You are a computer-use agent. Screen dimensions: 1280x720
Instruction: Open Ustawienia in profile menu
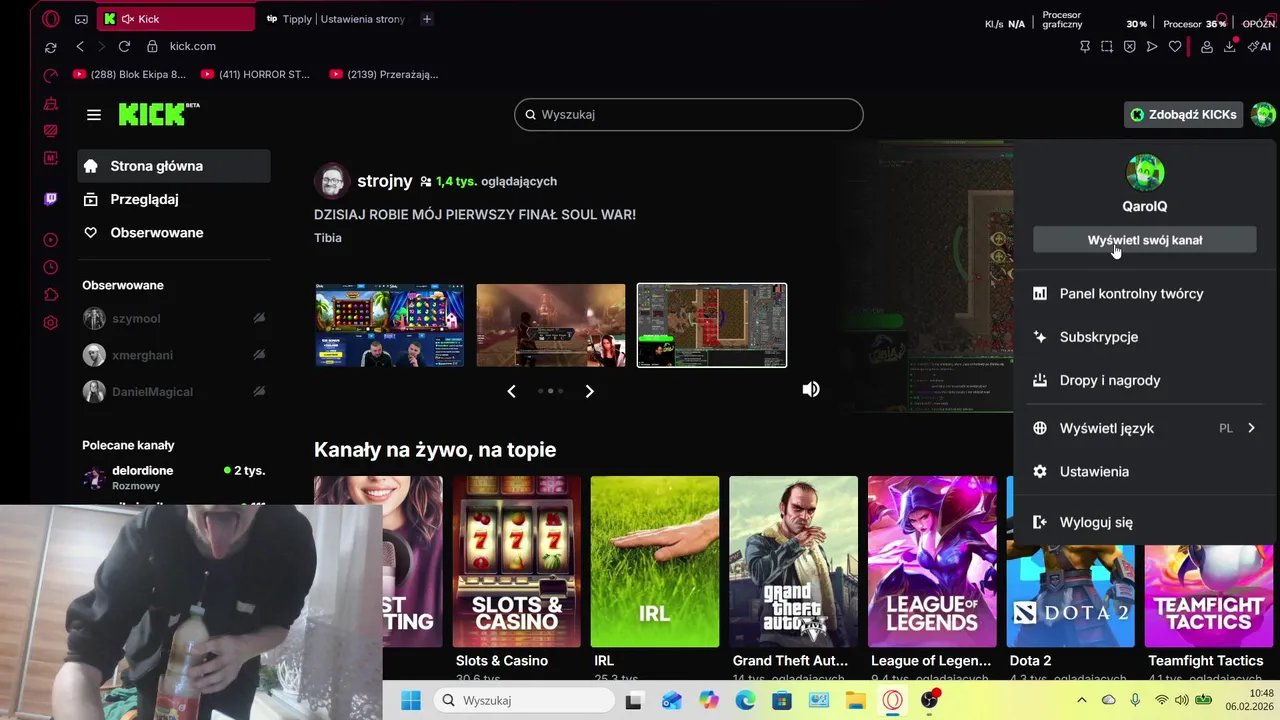pos(1145,471)
